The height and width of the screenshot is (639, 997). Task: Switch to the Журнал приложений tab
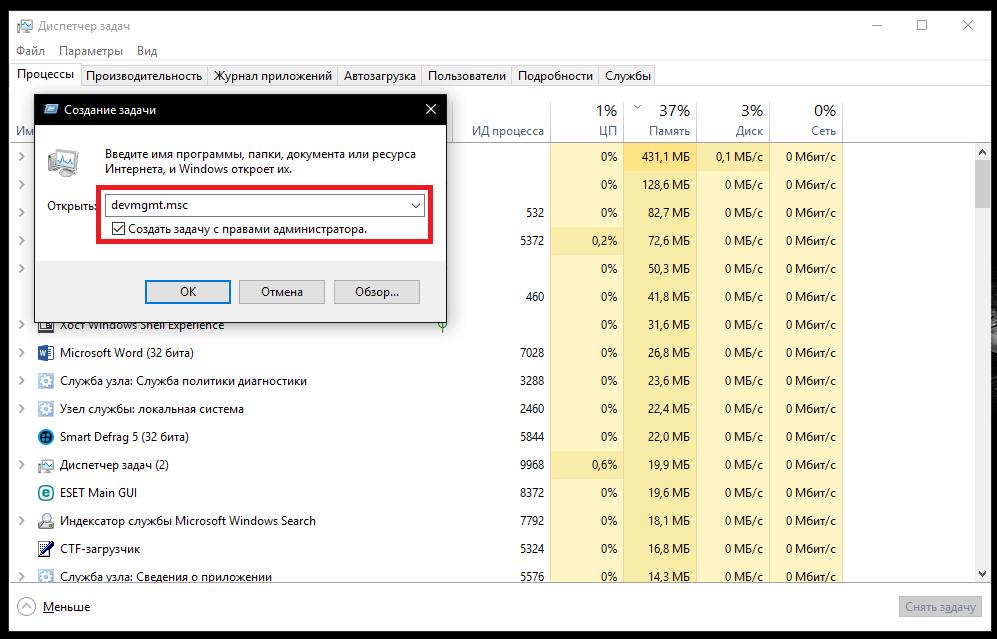tap(273, 76)
